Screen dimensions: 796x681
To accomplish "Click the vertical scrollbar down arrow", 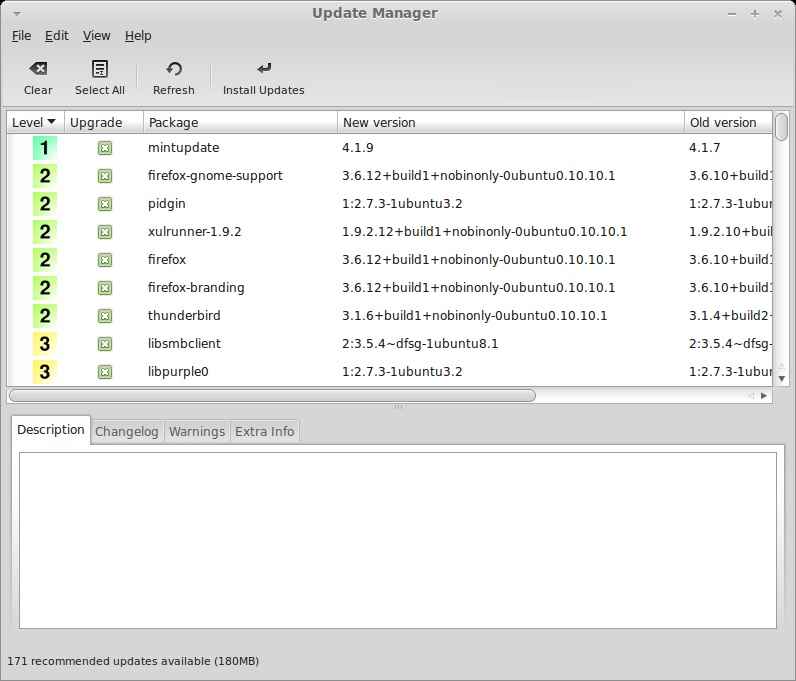I will tap(782, 378).
